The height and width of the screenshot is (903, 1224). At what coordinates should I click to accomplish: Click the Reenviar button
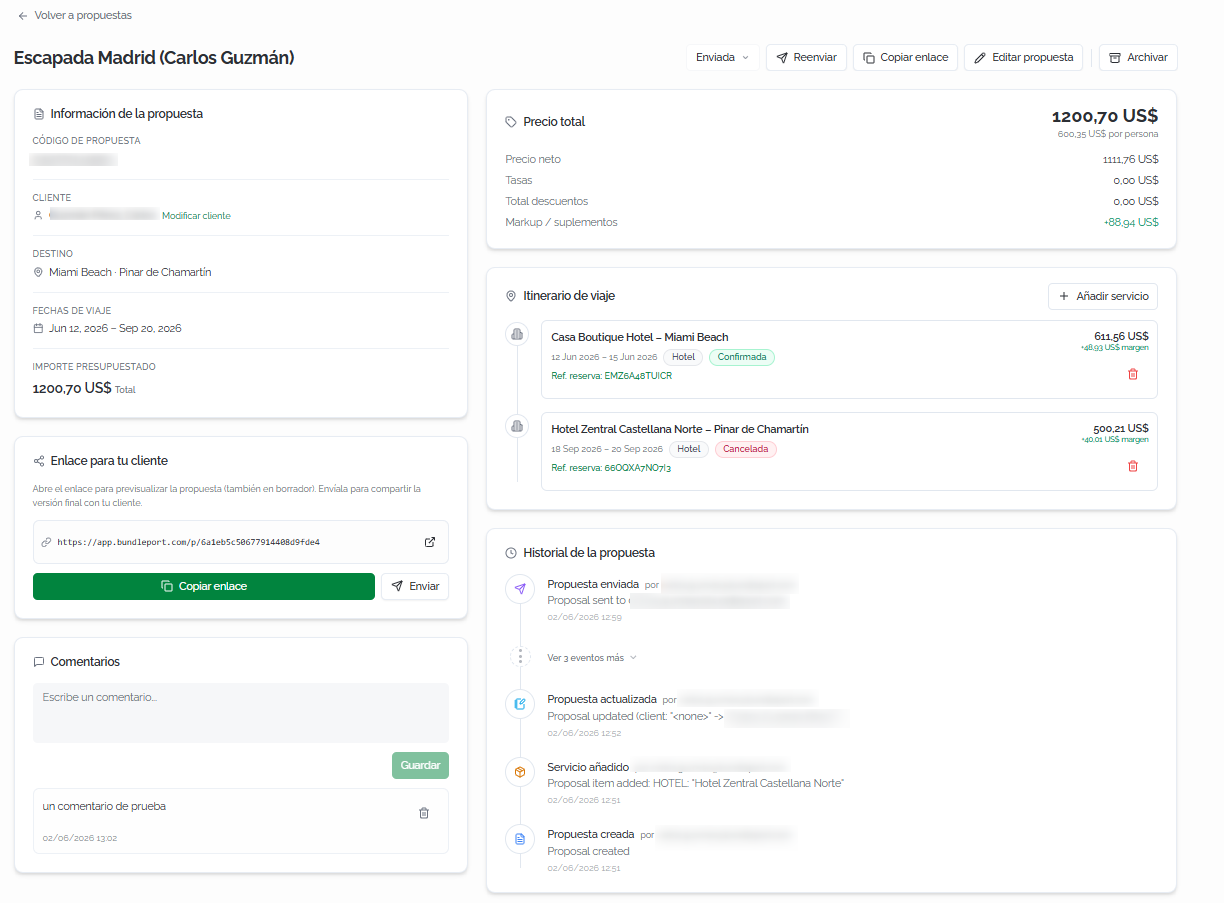click(806, 57)
